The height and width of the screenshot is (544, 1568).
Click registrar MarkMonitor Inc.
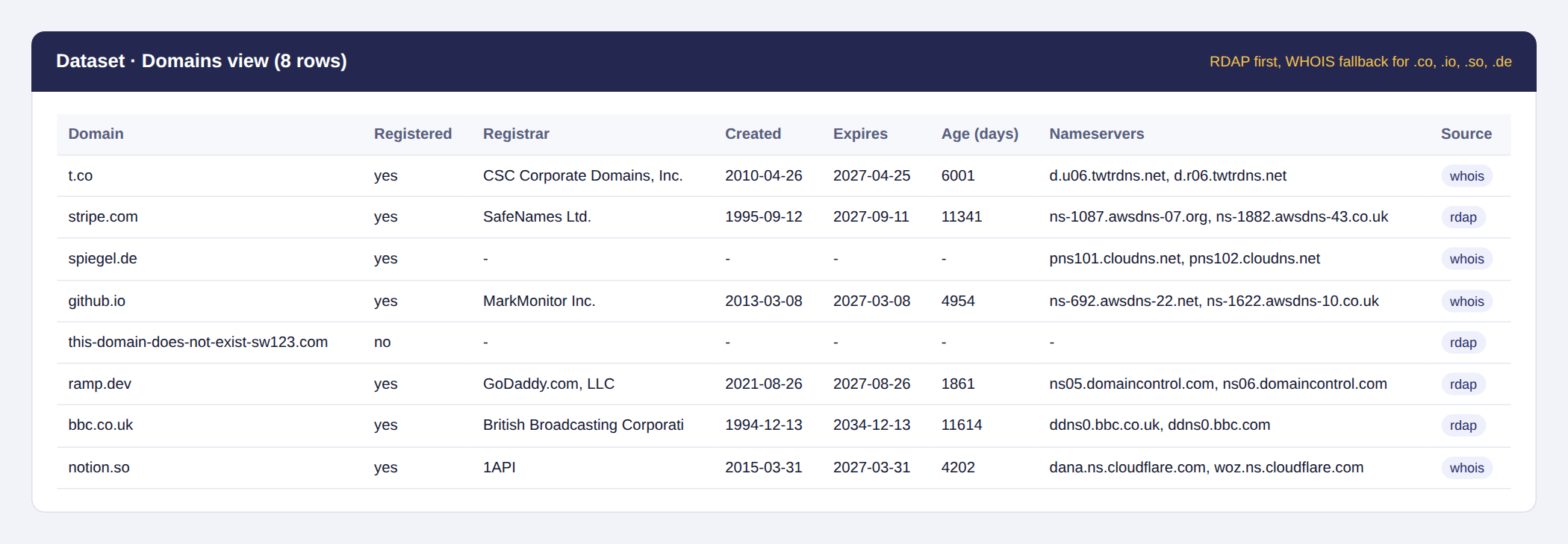pyautogui.click(x=539, y=301)
